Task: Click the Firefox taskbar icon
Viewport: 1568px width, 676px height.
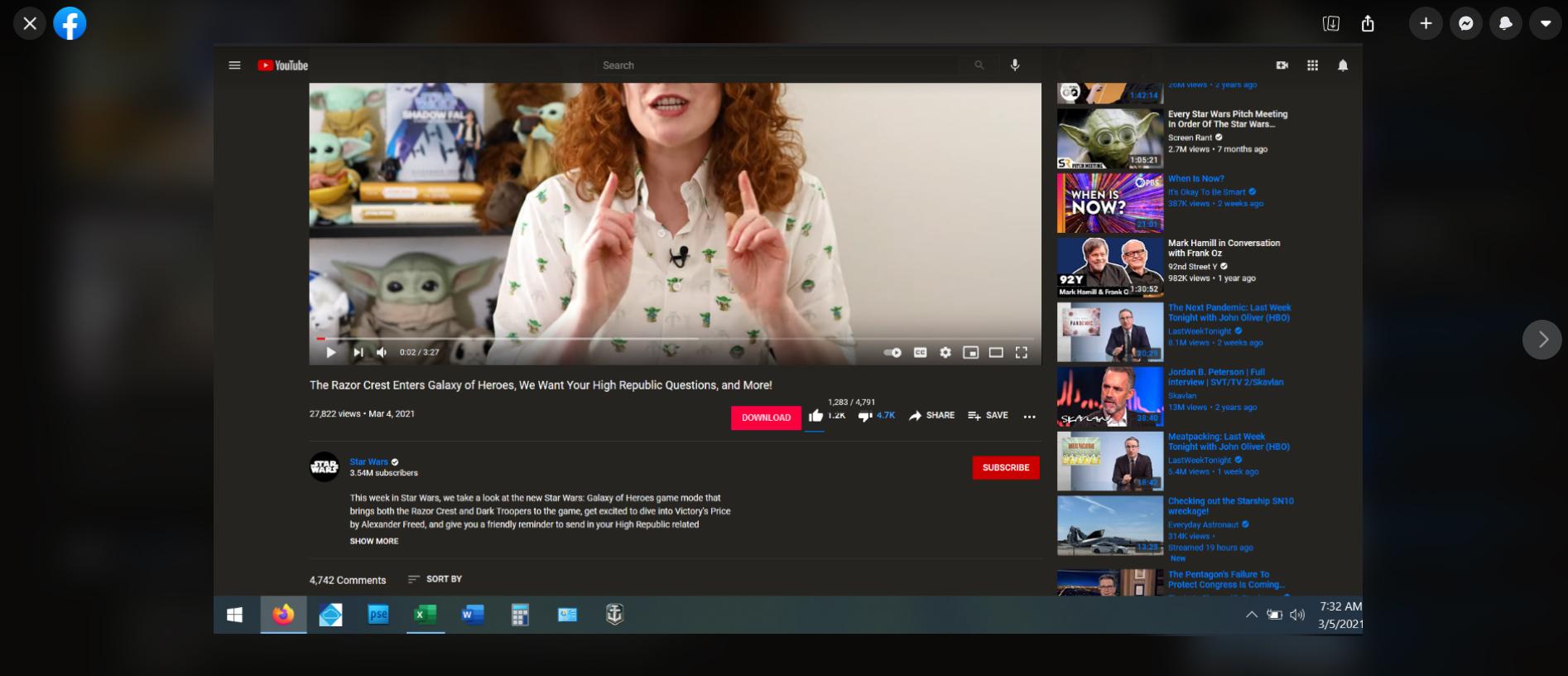Action: pyautogui.click(x=283, y=615)
